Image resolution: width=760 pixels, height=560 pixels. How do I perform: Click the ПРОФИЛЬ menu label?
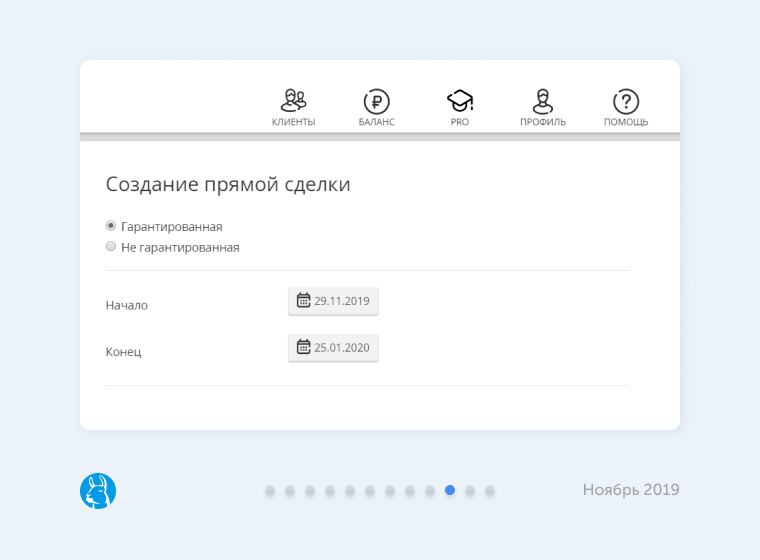point(543,122)
